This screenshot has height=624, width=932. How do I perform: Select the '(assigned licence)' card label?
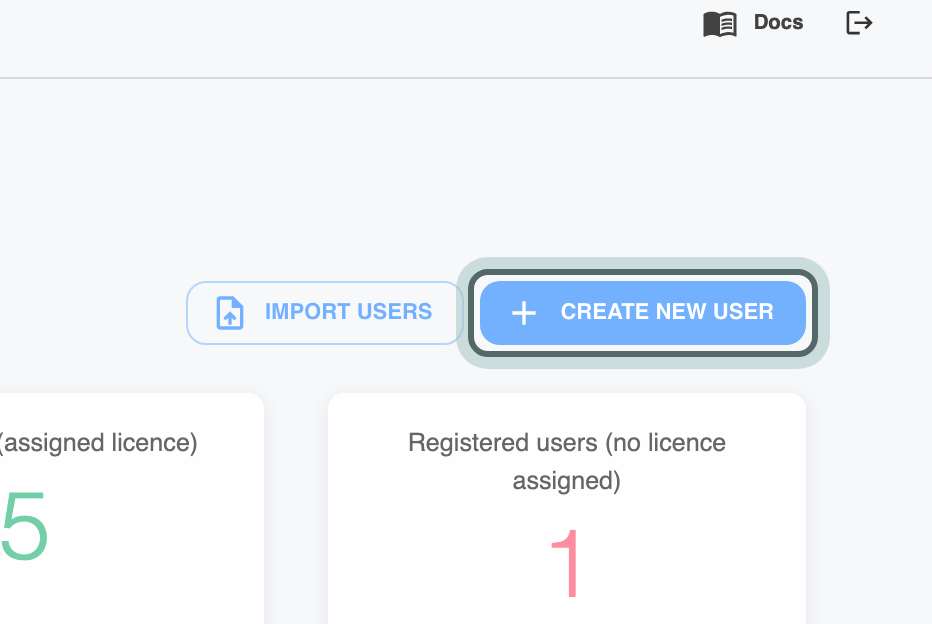[x=98, y=443]
